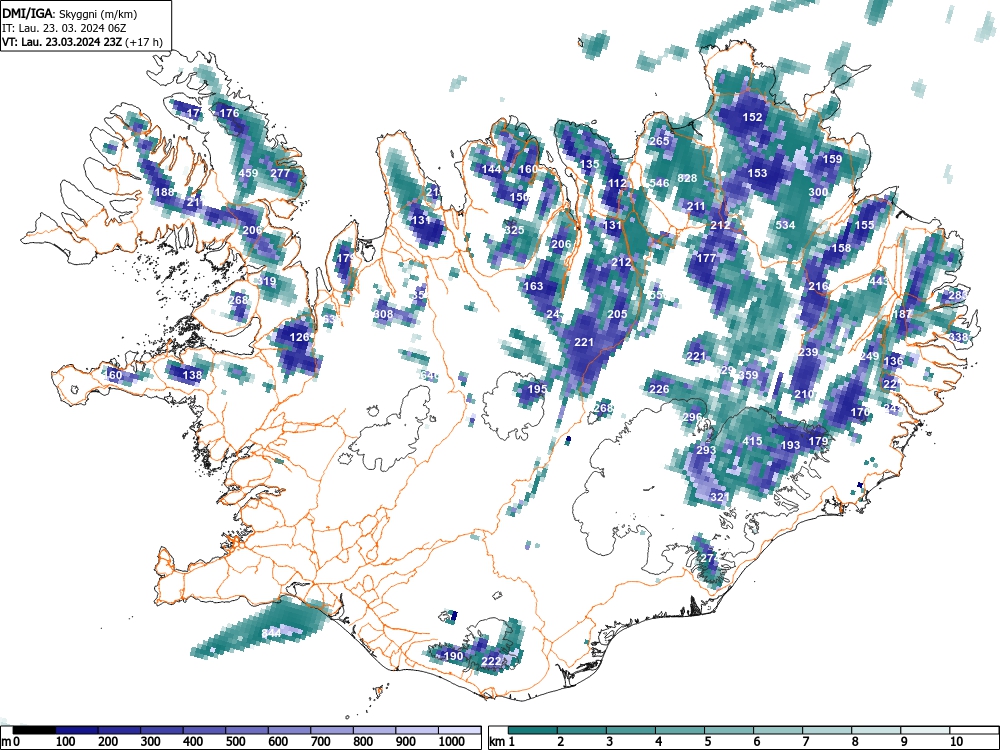Click the visibility value 459 in the Westfjords
This screenshot has height=750, width=1000.
click(x=247, y=173)
